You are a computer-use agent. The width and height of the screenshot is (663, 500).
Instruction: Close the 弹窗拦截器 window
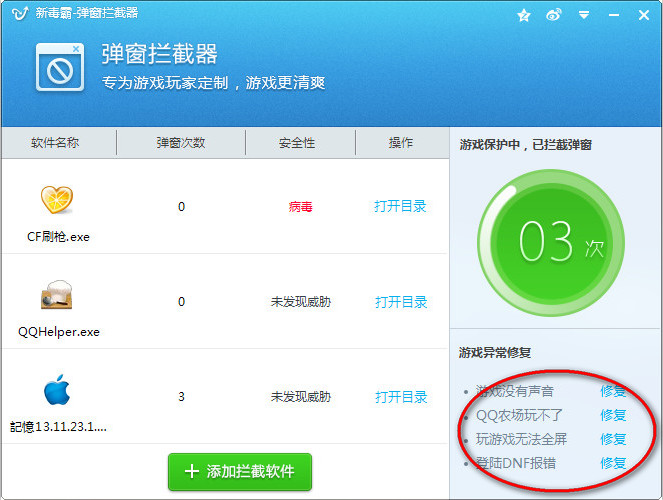coord(644,16)
